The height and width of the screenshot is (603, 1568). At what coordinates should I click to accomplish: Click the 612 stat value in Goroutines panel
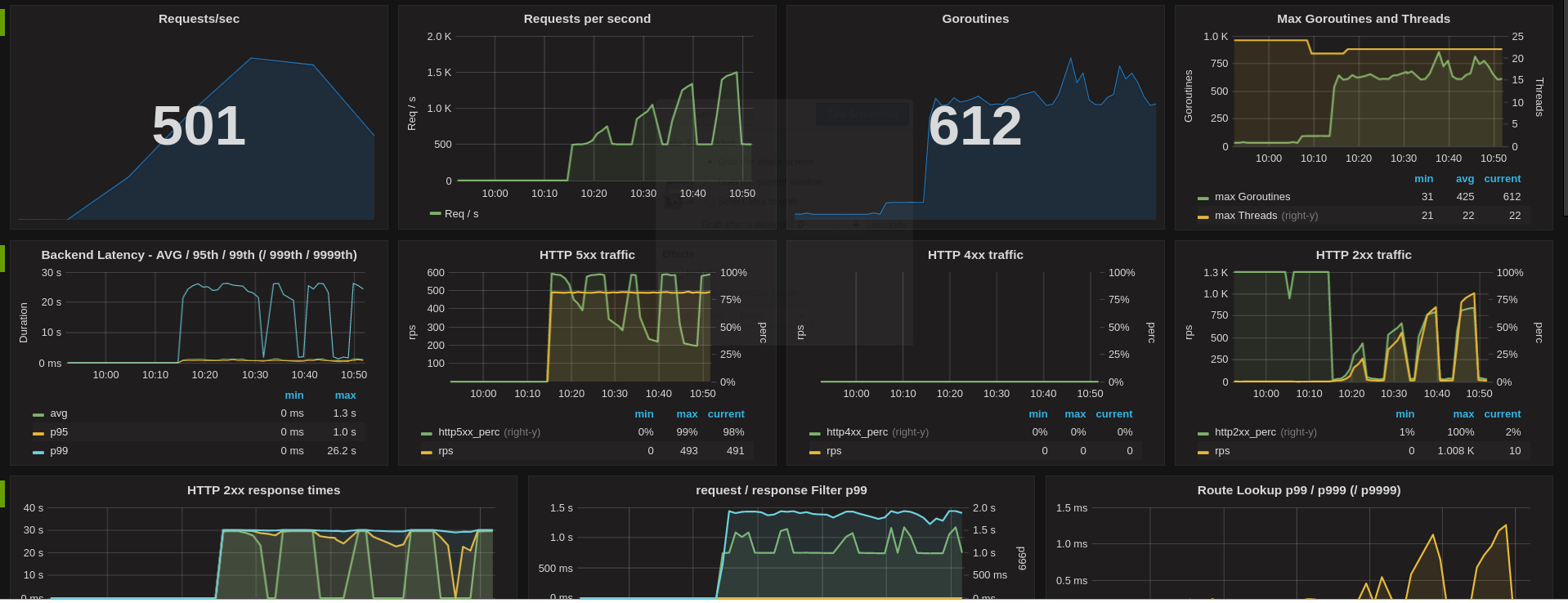click(x=974, y=126)
